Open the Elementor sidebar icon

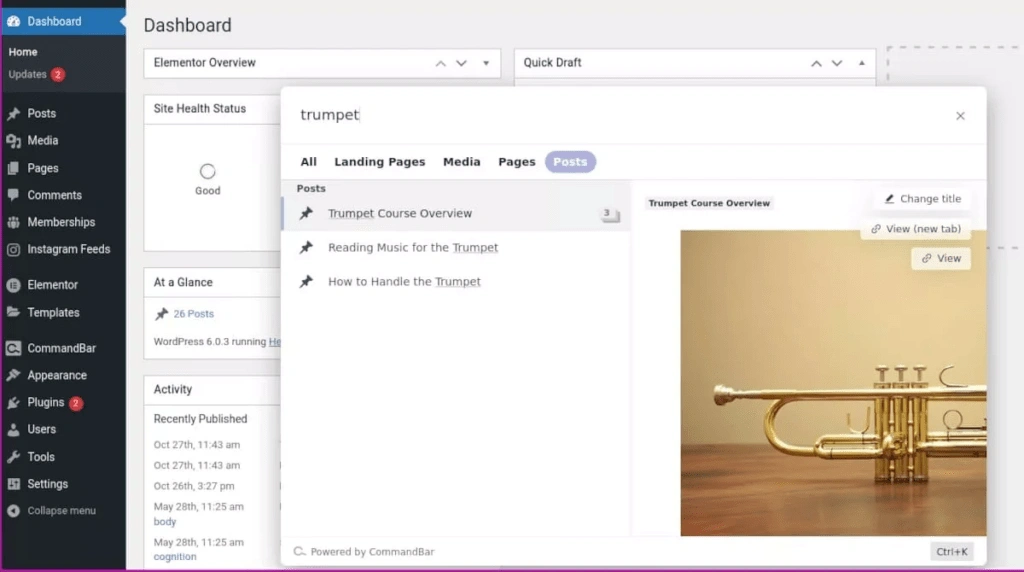(14, 285)
